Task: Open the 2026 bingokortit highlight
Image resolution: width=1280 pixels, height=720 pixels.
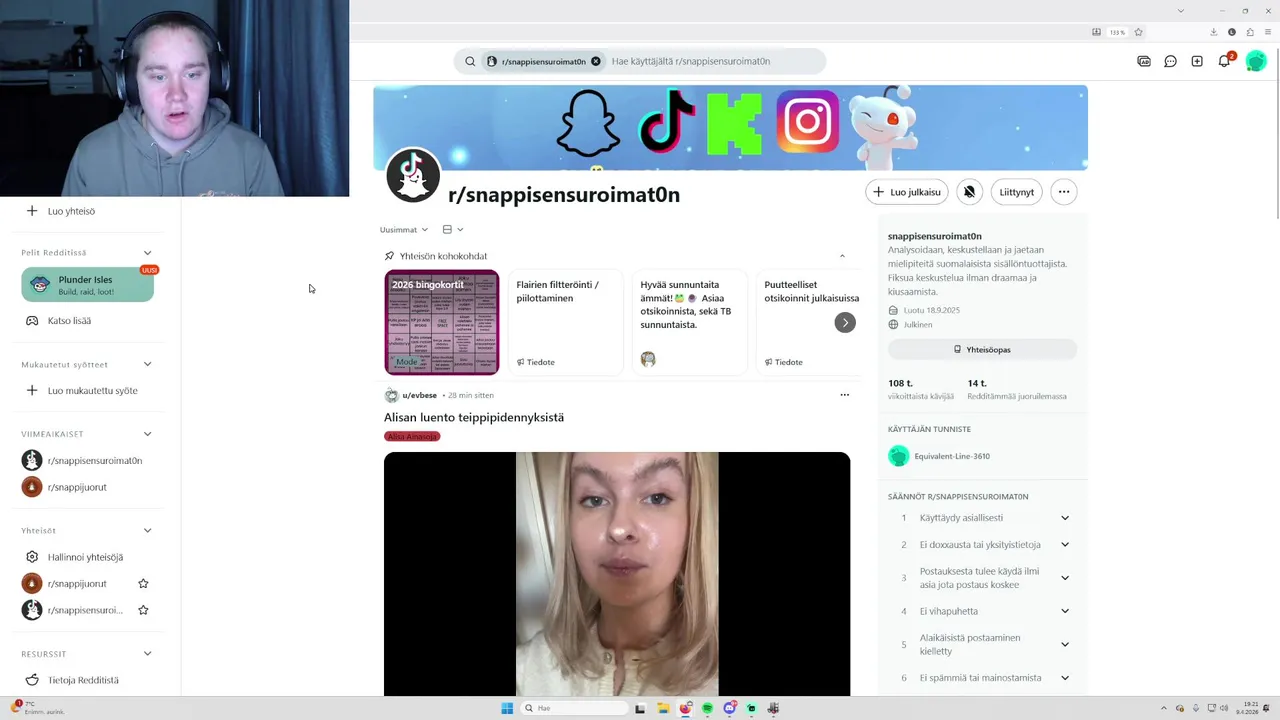Action: [442, 322]
